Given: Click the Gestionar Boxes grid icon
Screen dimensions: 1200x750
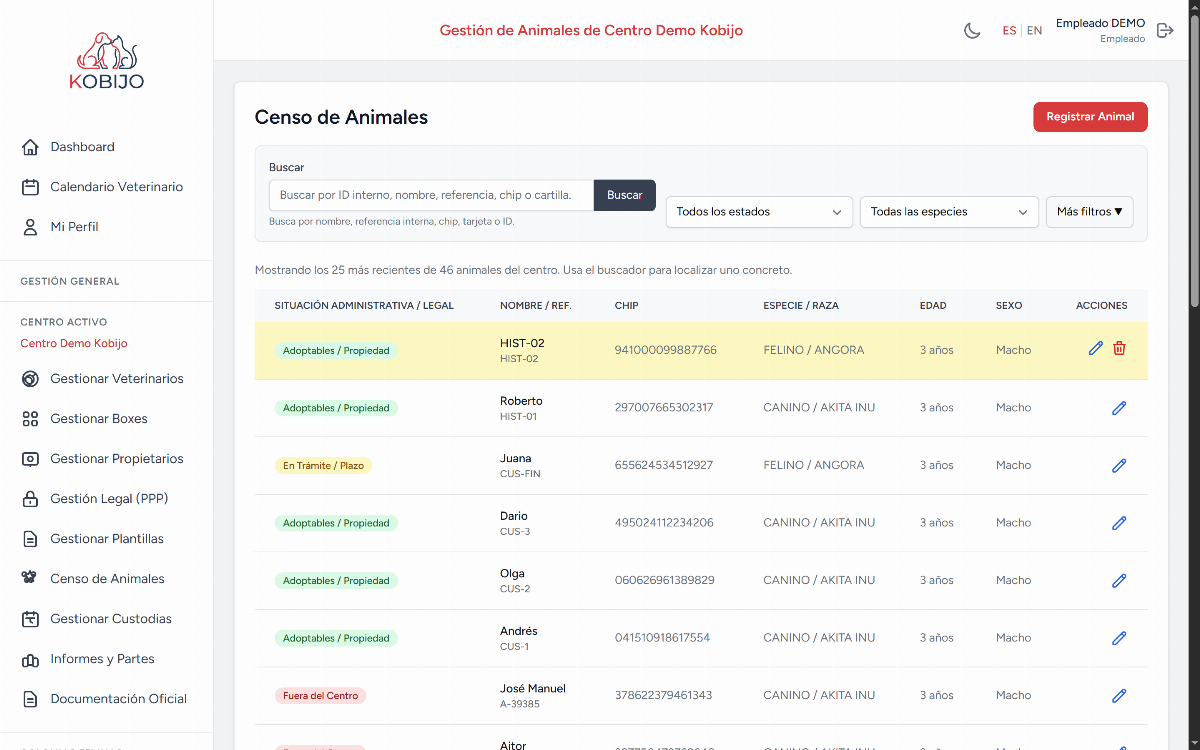Looking at the screenshot, I should tap(30, 419).
